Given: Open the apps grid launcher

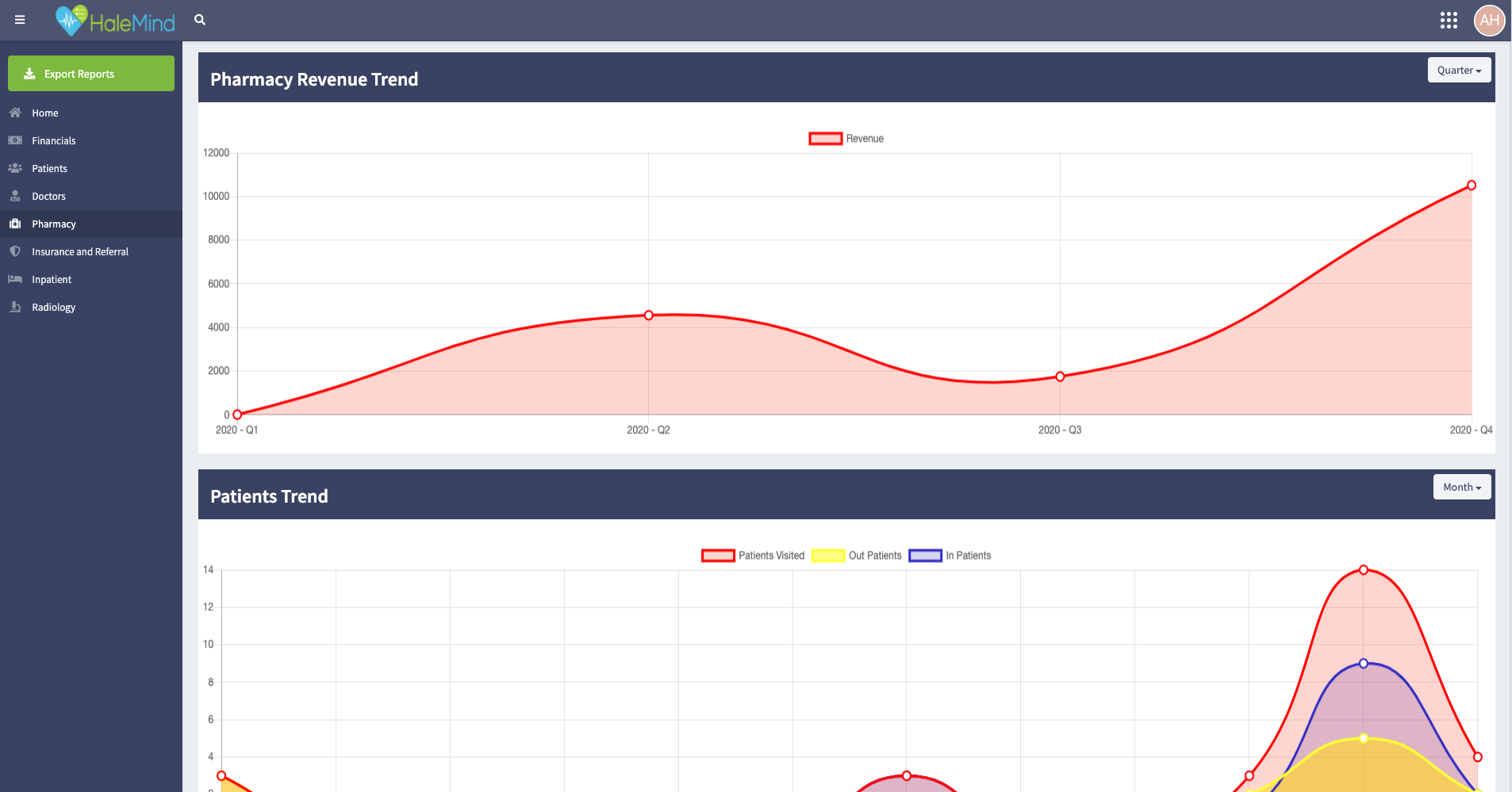Looking at the screenshot, I should click(x=1449, y=21).
